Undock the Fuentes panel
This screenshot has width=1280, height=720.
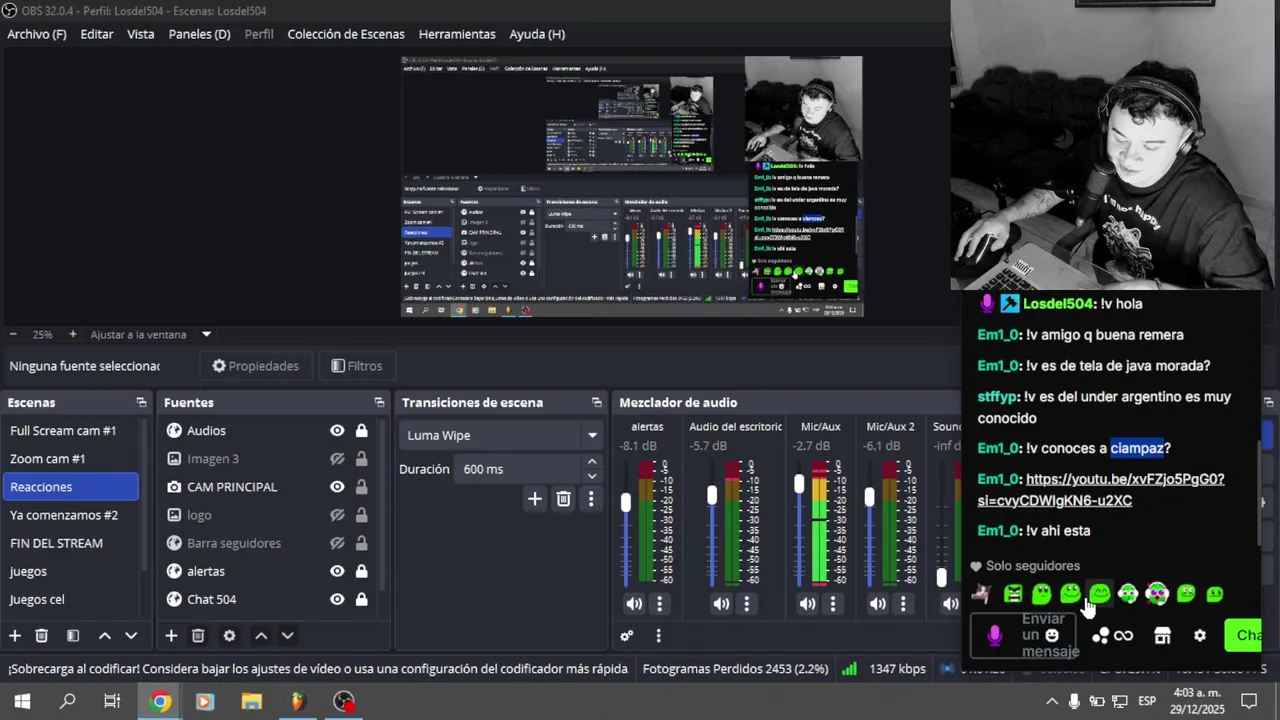(x=379, y=402)
